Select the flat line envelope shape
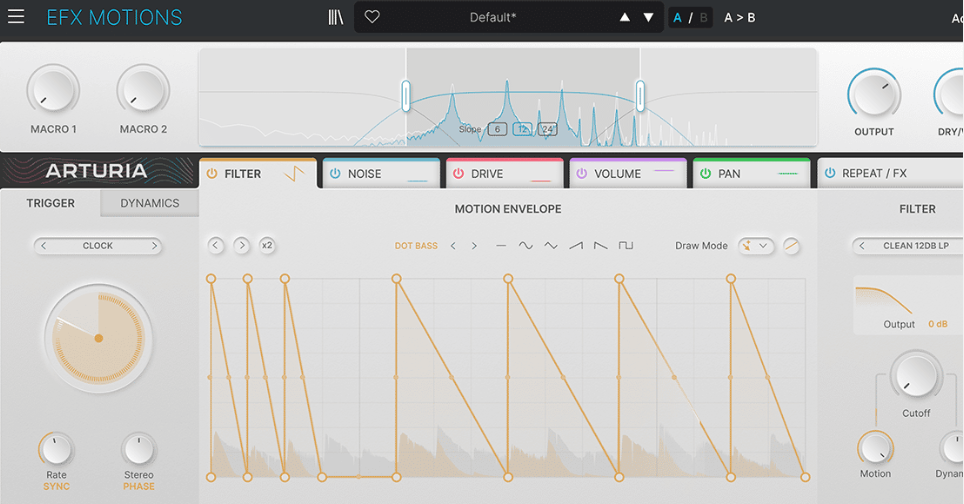 point(501,246)
